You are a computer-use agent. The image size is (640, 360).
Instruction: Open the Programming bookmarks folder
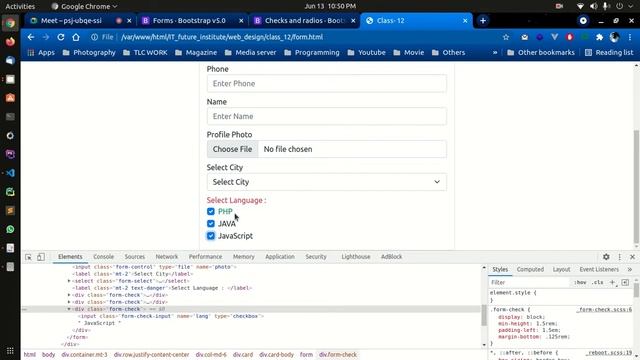[x=312, y=53]
